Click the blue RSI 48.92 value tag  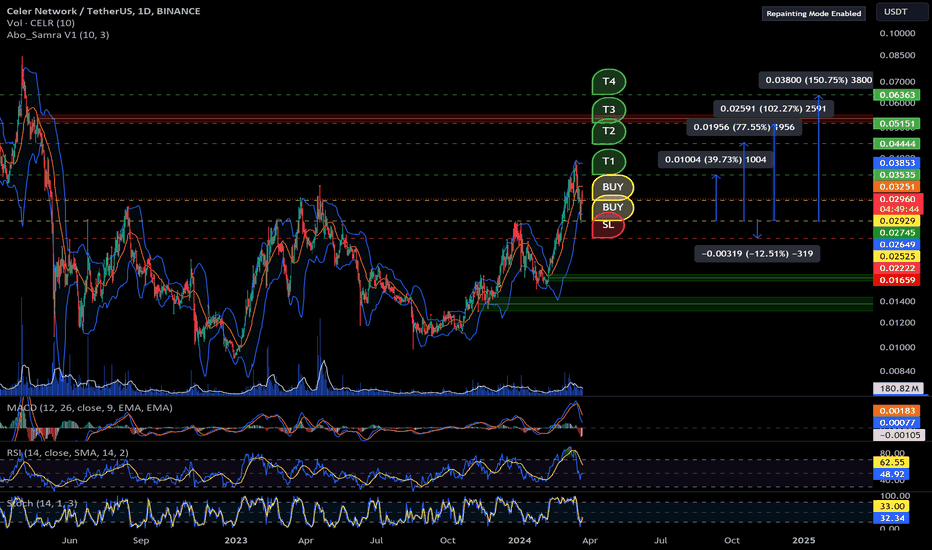click(x=891, y=474)
